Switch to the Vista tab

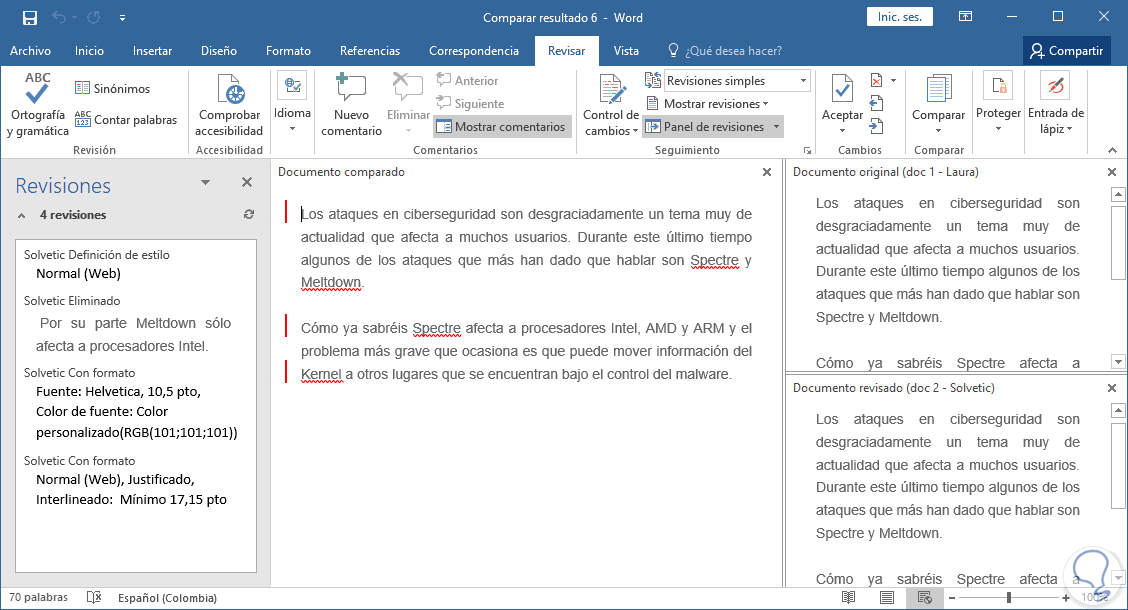click(626, 50)
